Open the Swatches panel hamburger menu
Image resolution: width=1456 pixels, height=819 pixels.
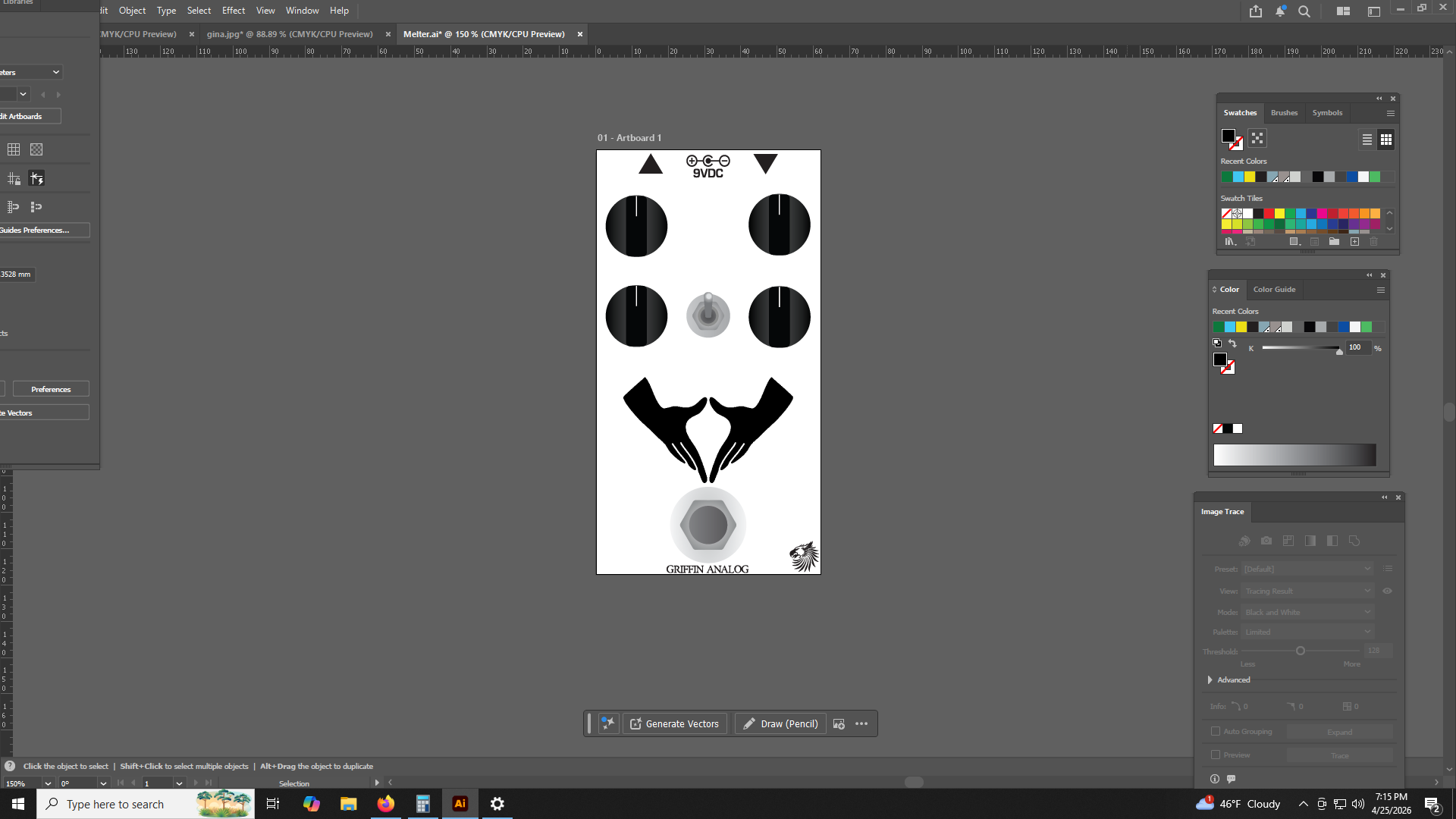pyautogui.click(x=1391, y=113)
